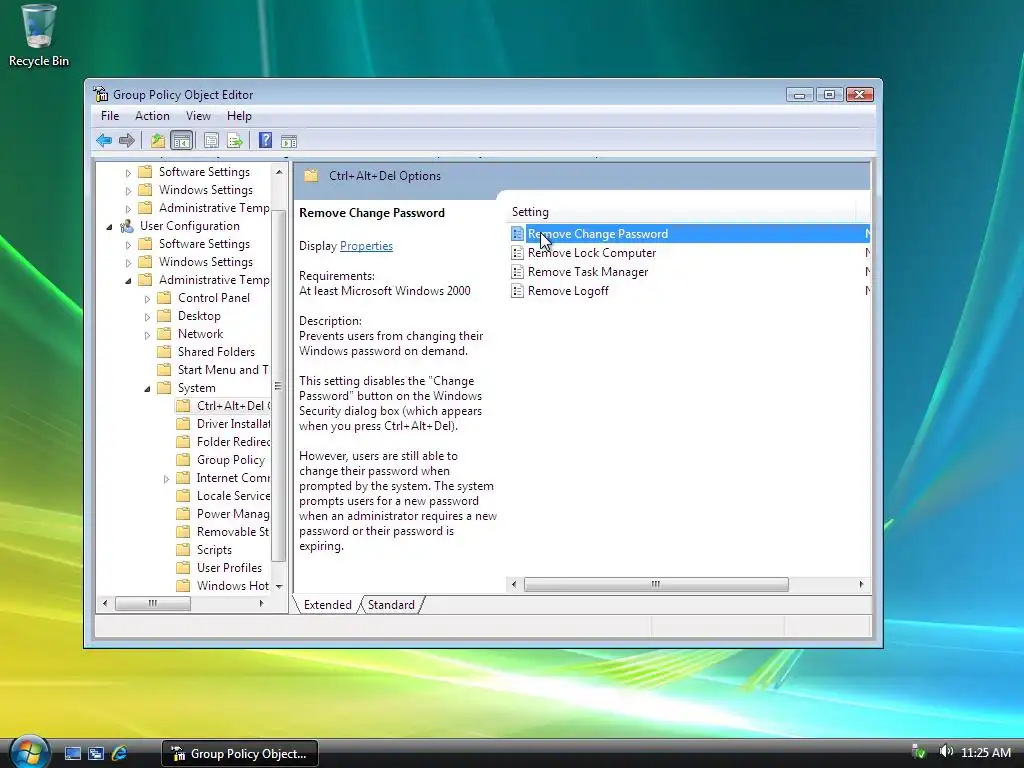
Task: Click the Remove Logoff policy icon
Action: pyautogui.click(x=517, y=291)
